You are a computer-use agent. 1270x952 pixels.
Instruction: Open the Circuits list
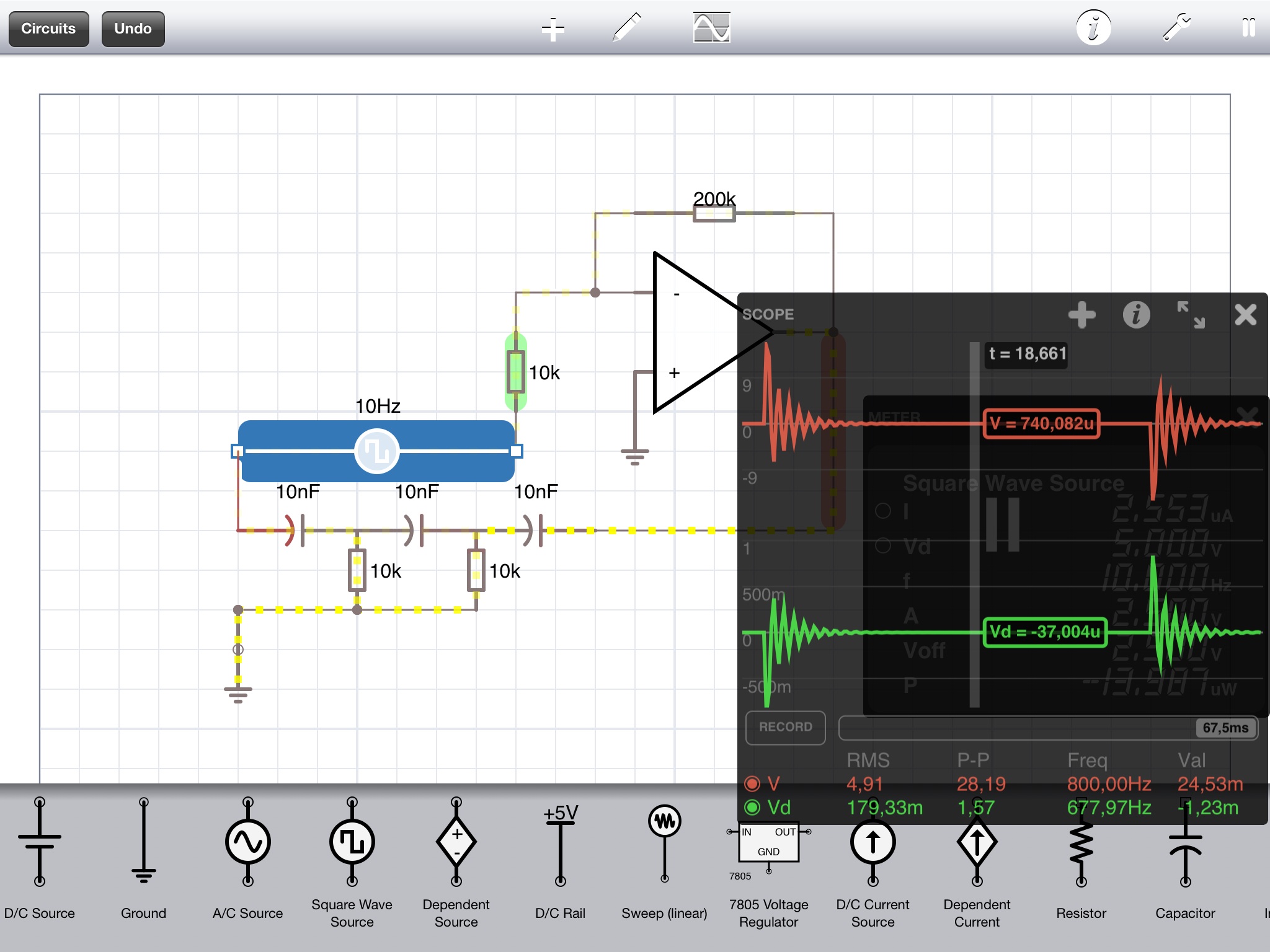48,29
